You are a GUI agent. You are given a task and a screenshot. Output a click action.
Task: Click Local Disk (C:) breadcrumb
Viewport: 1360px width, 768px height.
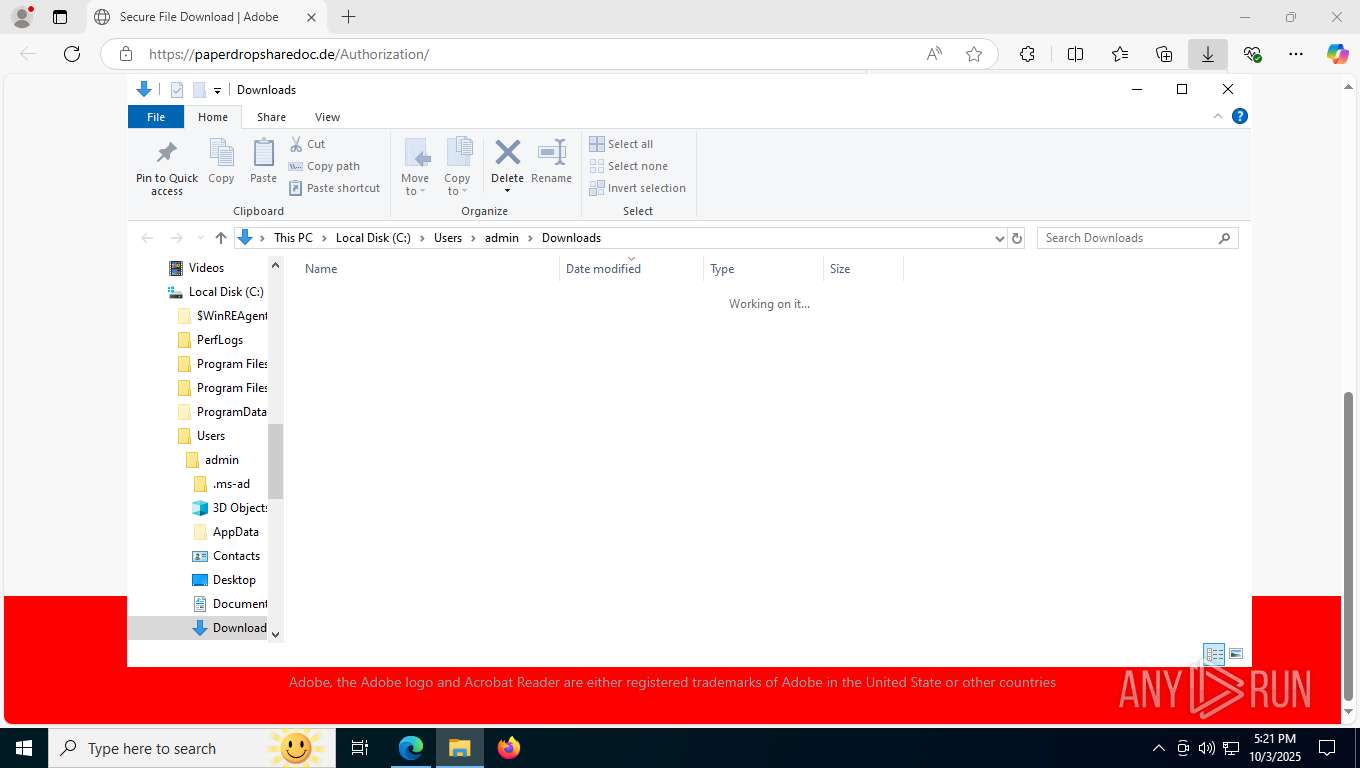pos(373,238)
